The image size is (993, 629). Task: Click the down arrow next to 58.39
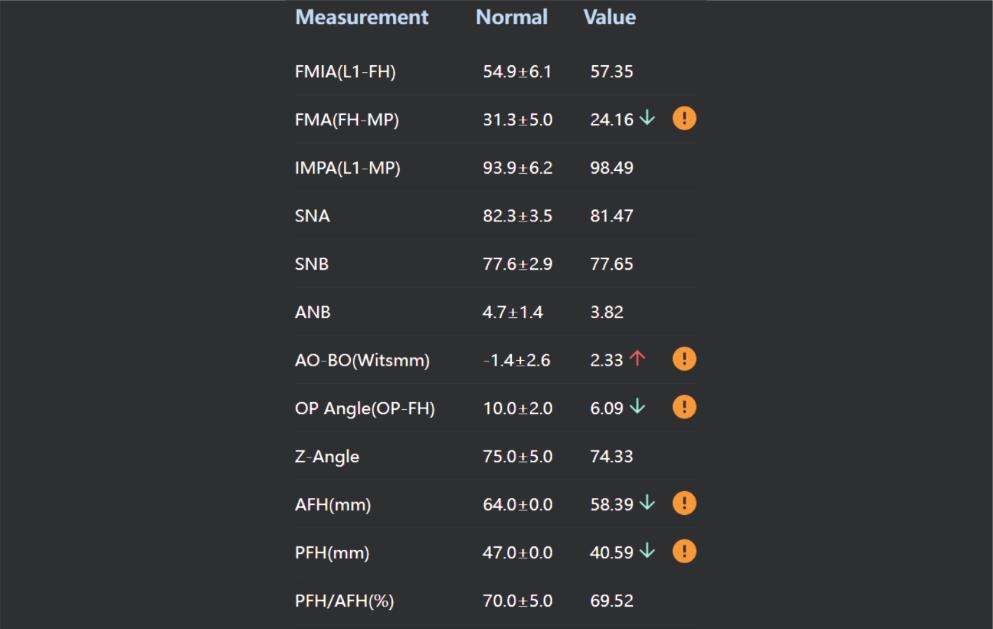[x=647, y=503]
